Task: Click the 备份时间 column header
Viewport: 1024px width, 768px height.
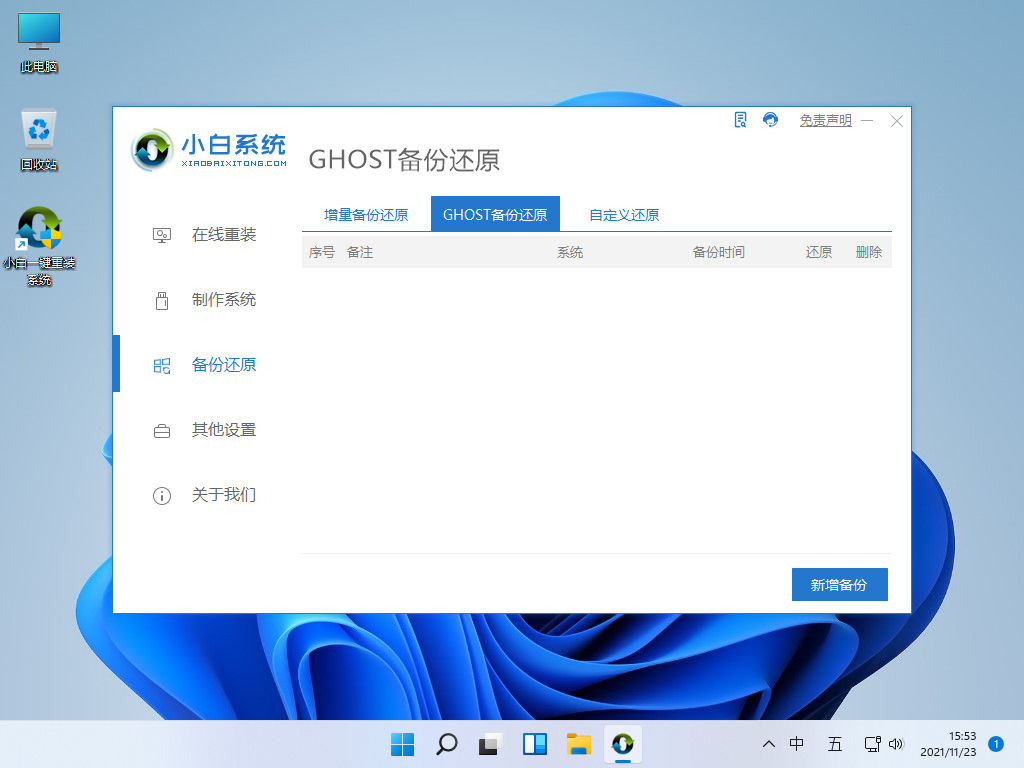Action: pos(718,252)
